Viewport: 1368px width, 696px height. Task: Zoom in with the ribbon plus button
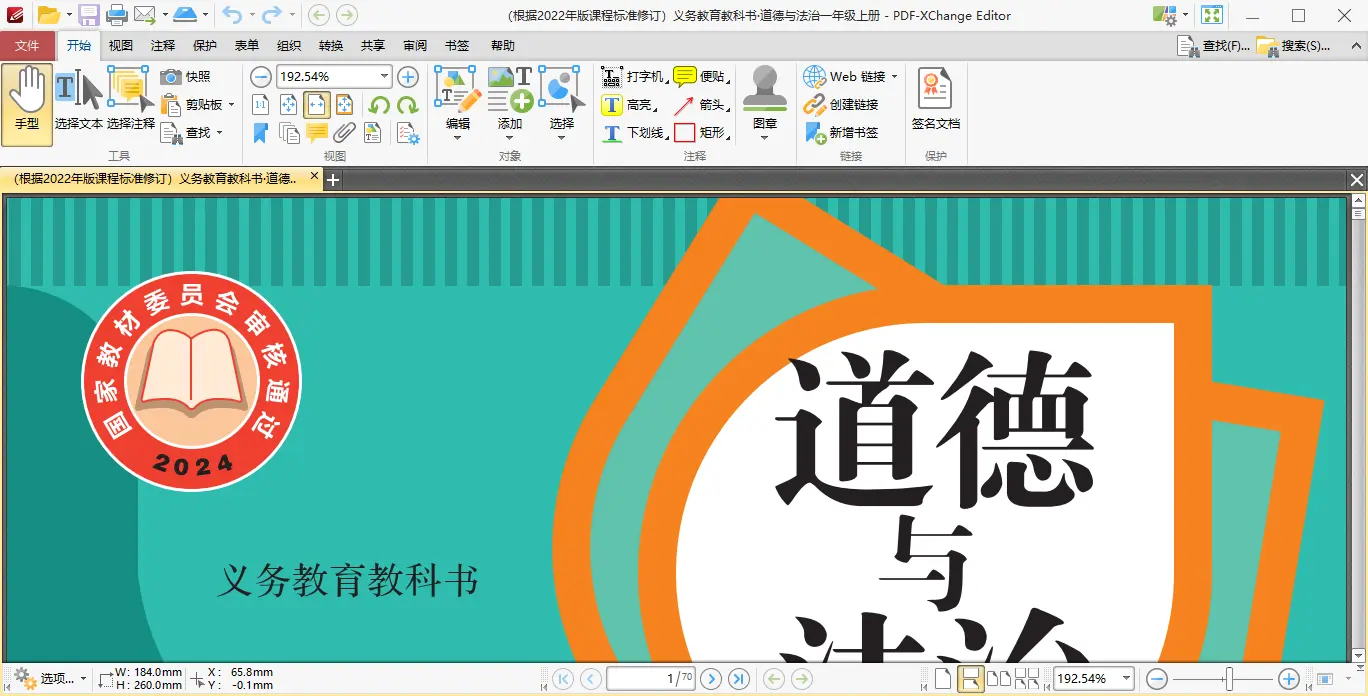(x=408, y=77)
